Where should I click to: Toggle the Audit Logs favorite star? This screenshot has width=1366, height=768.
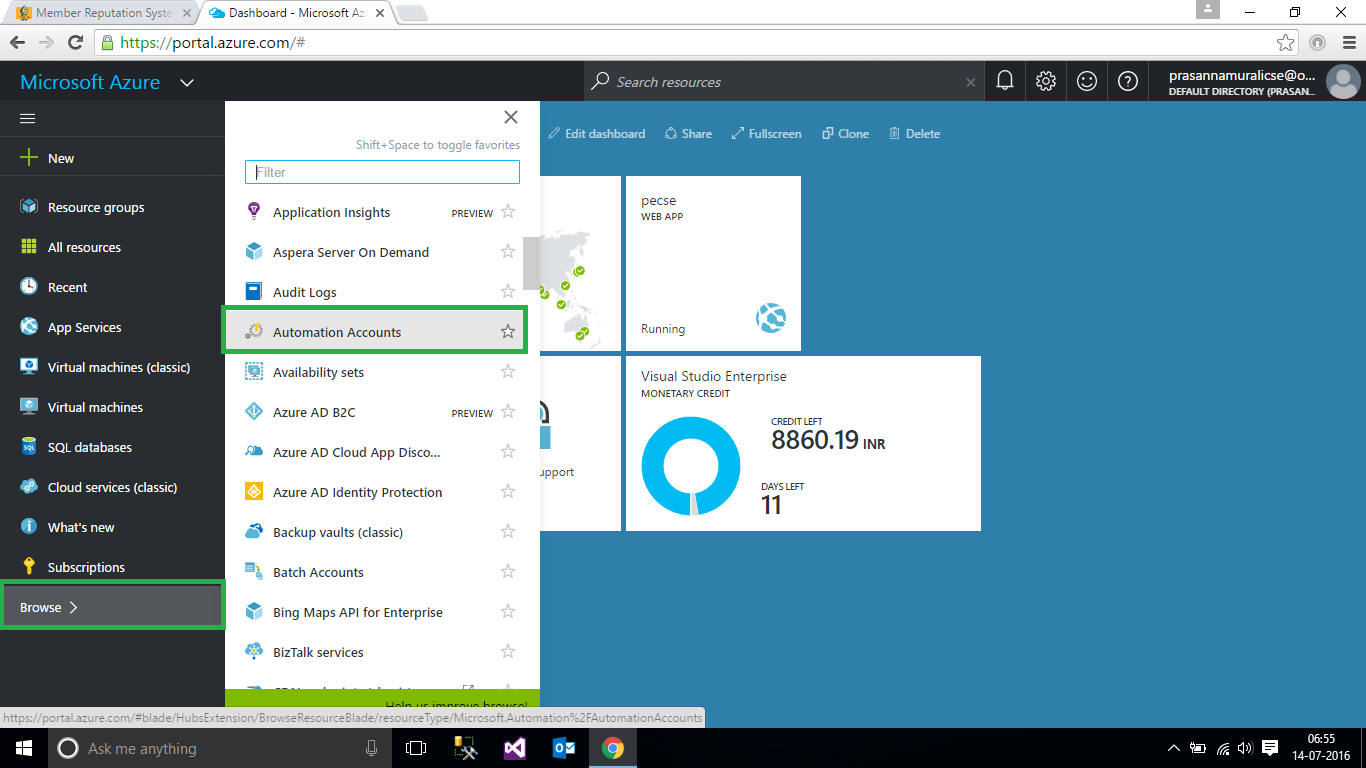pyautogui.click(x=508, y=292)
